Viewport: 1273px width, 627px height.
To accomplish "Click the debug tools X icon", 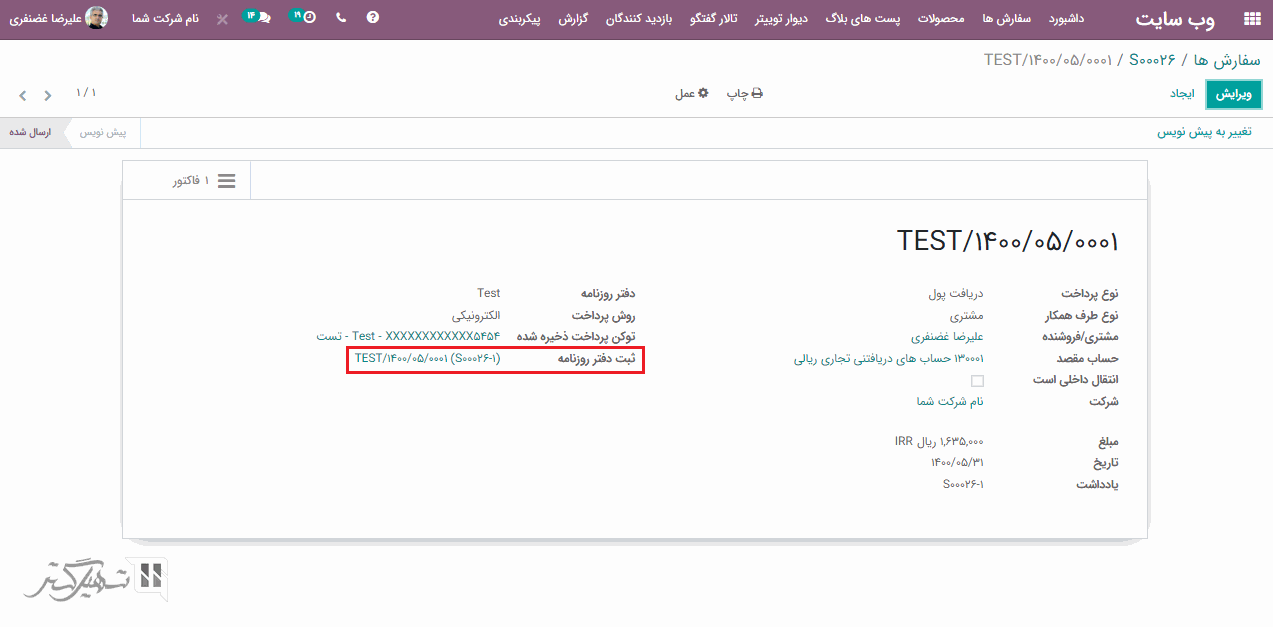I will [x=222, y=19].
